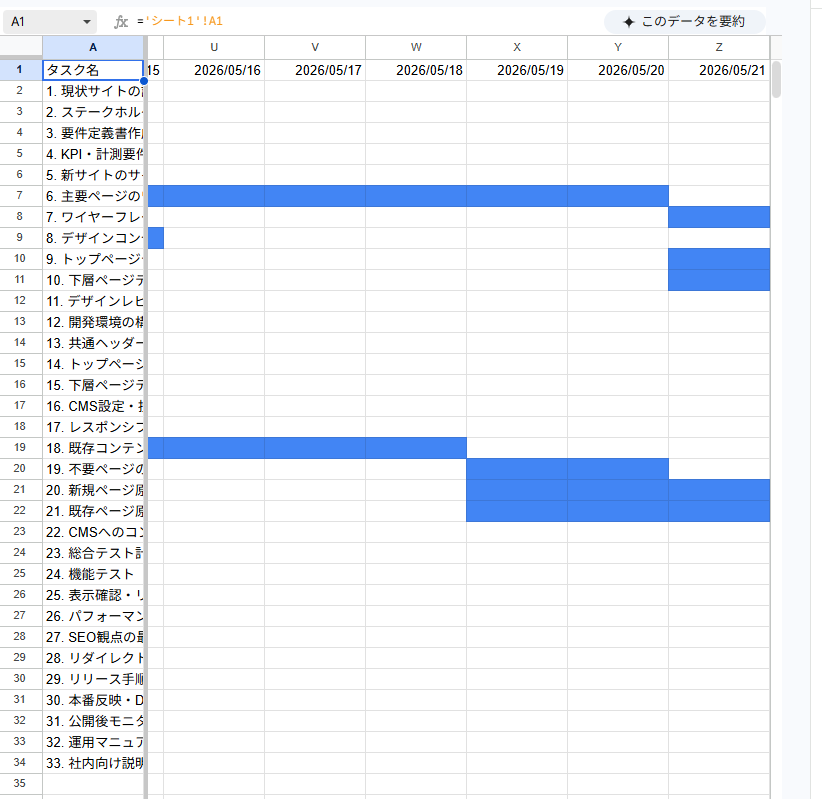Select column U header
822x799 pixels.
point(214,47)
